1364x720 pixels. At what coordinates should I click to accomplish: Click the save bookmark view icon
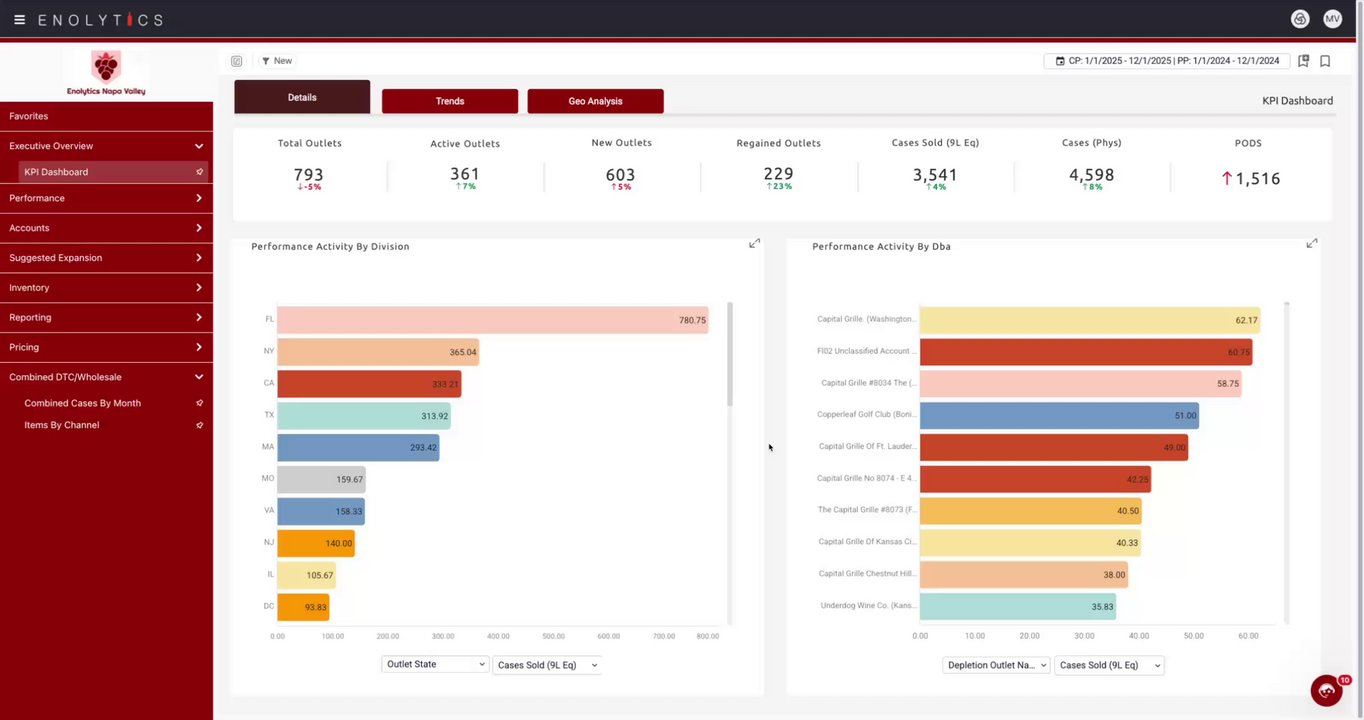[x=1304, y=61]
